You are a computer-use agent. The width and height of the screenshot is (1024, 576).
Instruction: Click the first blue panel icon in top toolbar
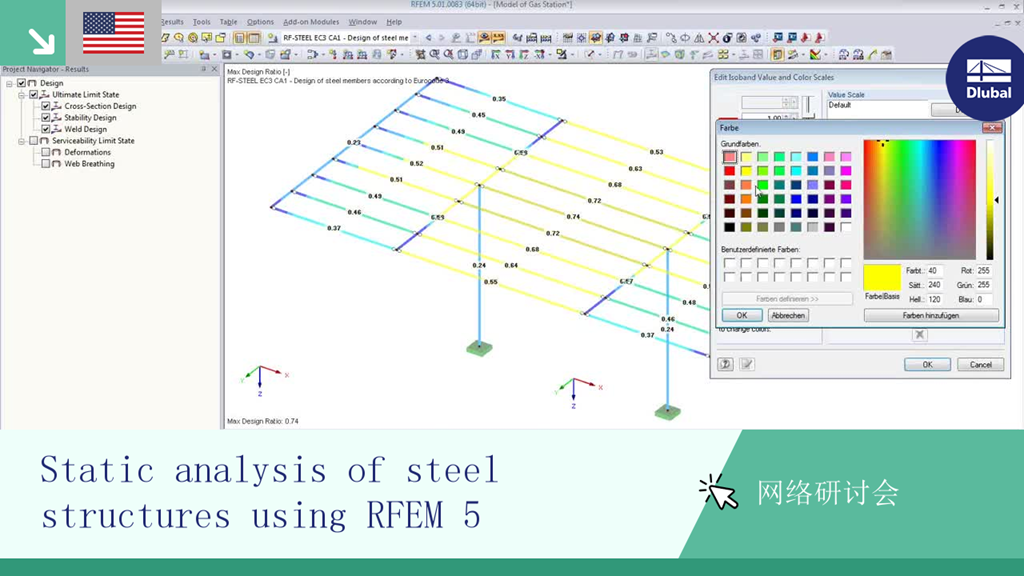coord(776,38)
